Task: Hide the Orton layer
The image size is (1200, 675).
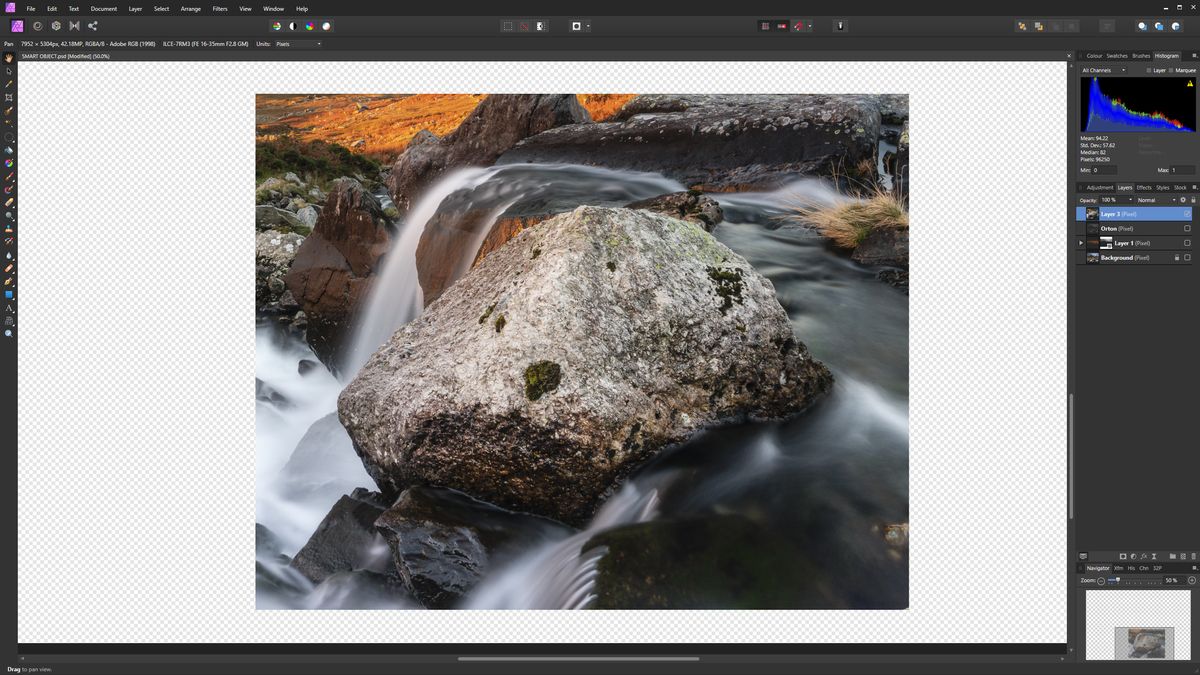Action: pyautogui.click(x=1187, y=228)
